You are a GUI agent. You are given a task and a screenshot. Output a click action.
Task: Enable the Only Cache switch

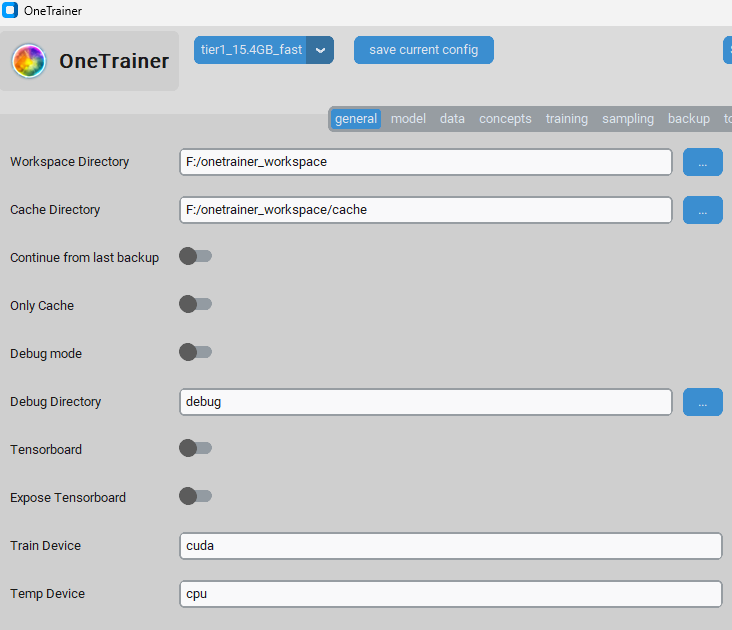(x=196, y=304)
